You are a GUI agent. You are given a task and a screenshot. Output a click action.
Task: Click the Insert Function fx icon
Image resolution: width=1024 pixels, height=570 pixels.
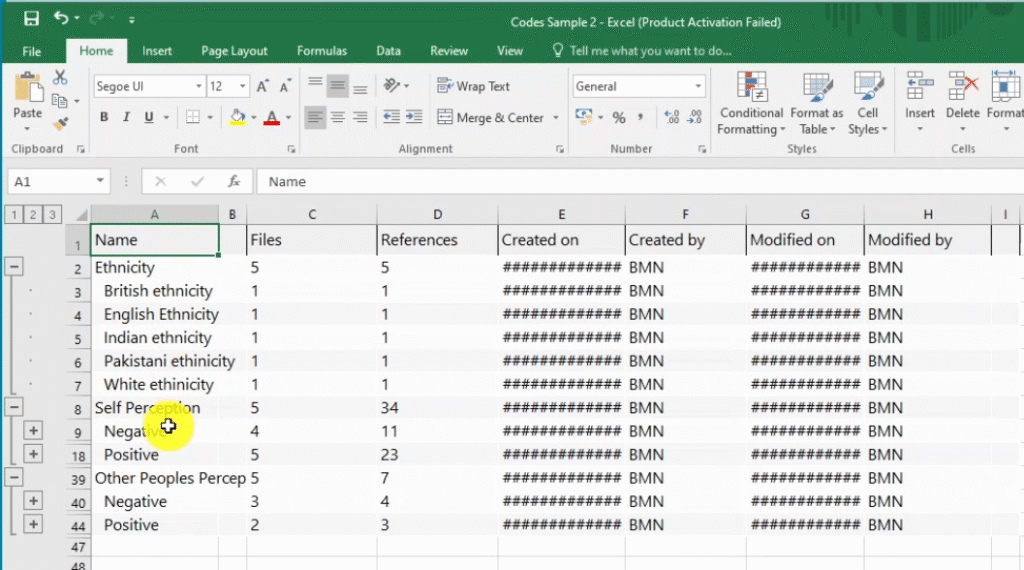(x=234, y=182)
